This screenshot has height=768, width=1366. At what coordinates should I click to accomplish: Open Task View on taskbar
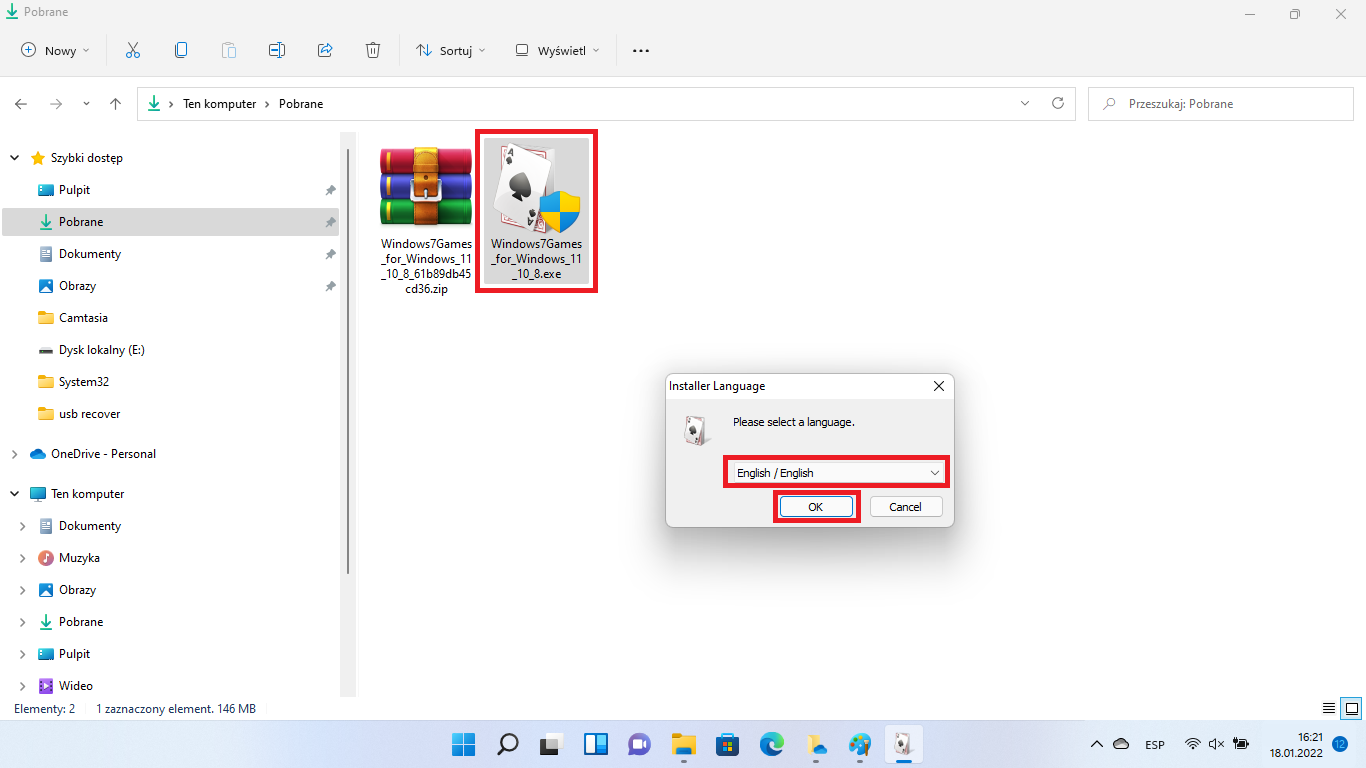(551, 744)
